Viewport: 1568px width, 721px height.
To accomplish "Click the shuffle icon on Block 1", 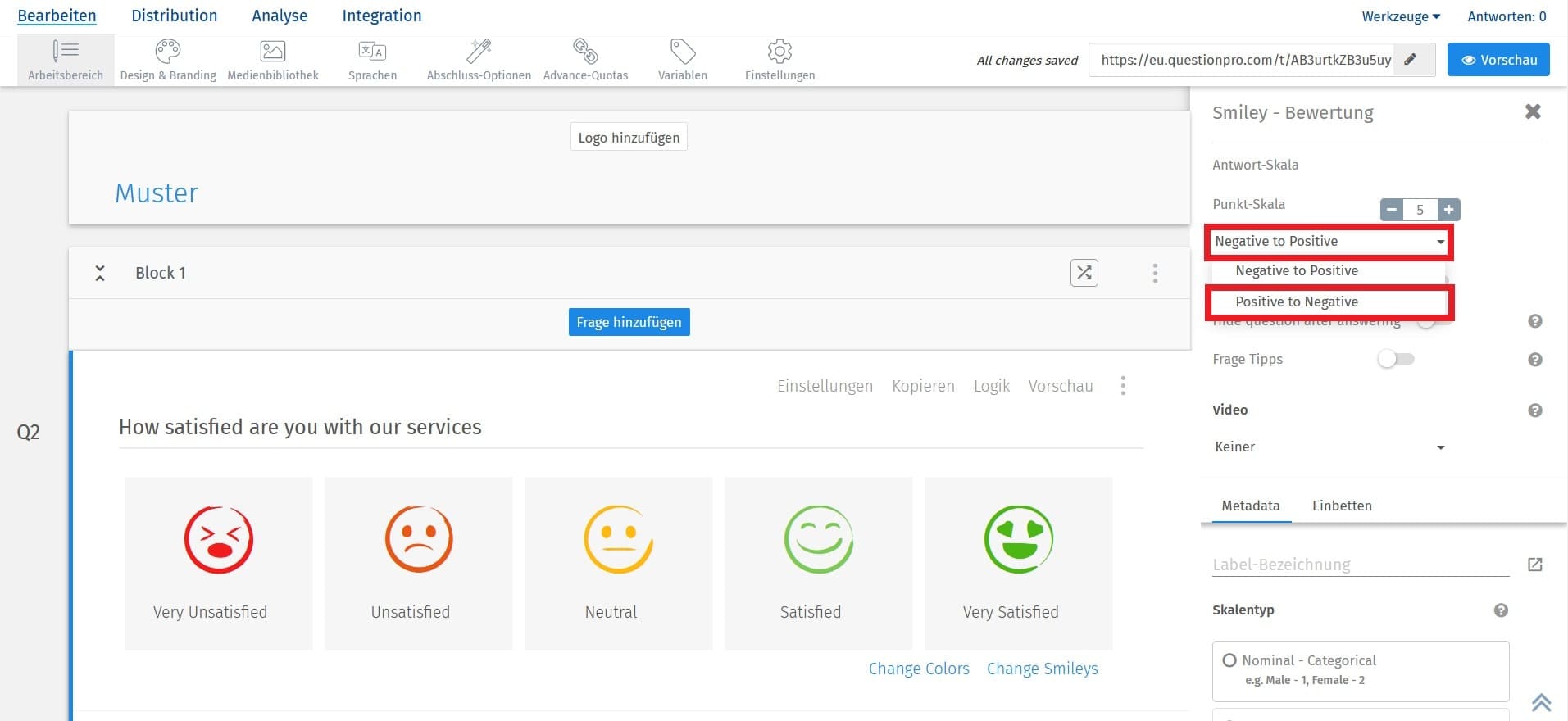I will click(x=1084, y=273).
